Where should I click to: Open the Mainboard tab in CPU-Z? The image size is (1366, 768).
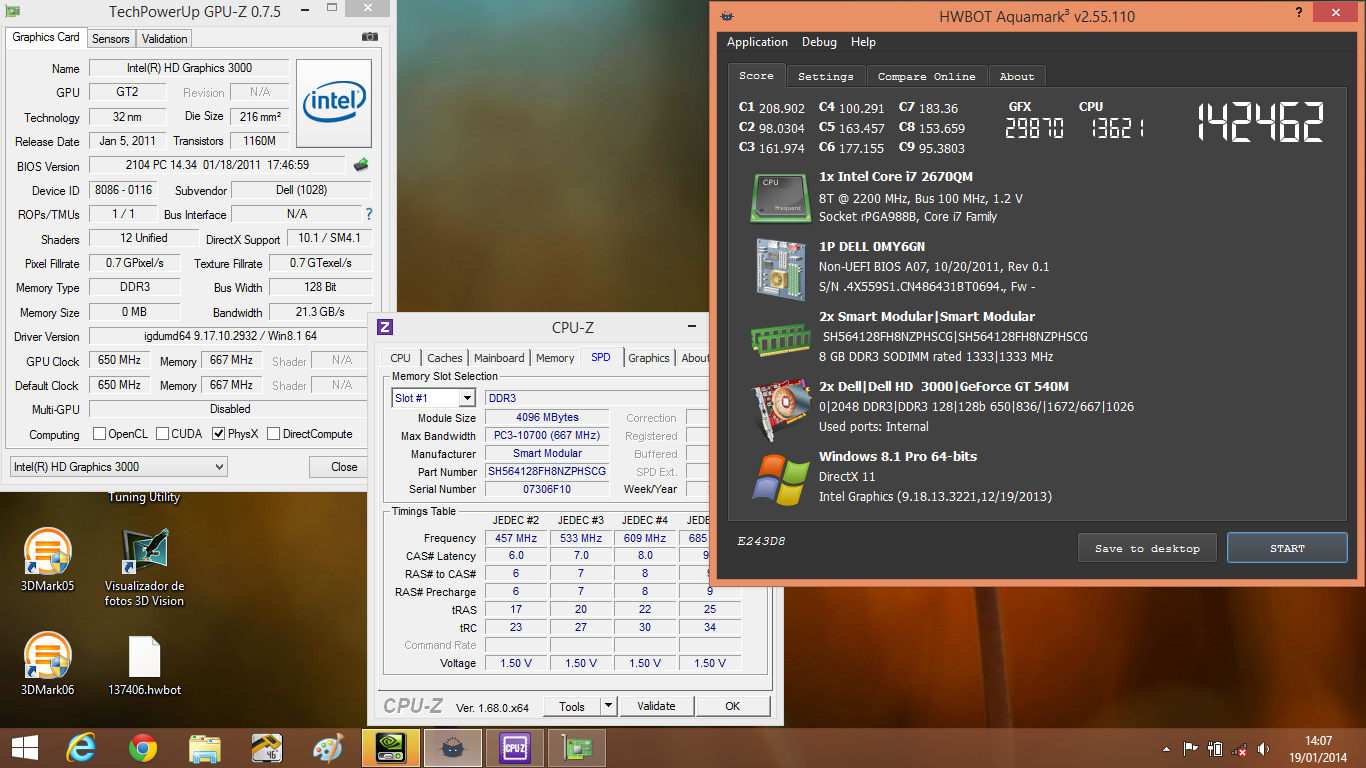click(499, 358)
